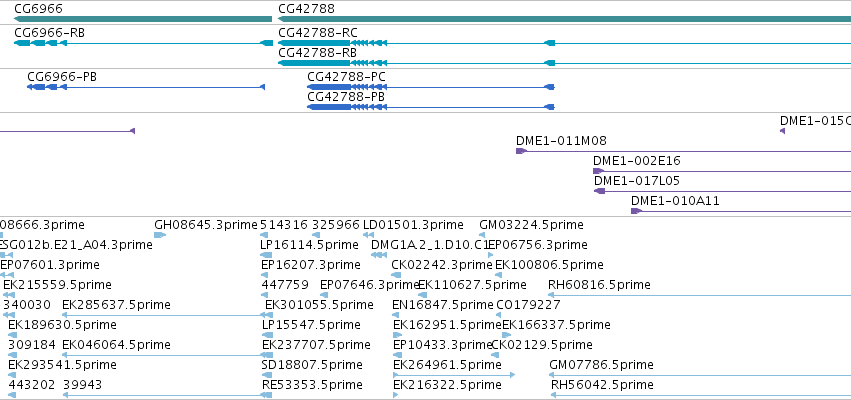
Task: Open EST EP06756.3prime
Action: (x=537, y=245)
